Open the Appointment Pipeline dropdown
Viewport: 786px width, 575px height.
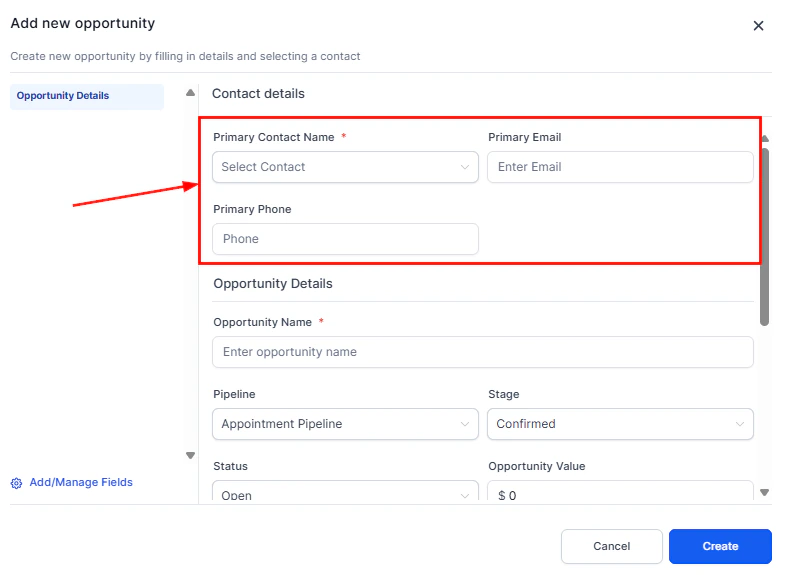click(x=345, y=424)
